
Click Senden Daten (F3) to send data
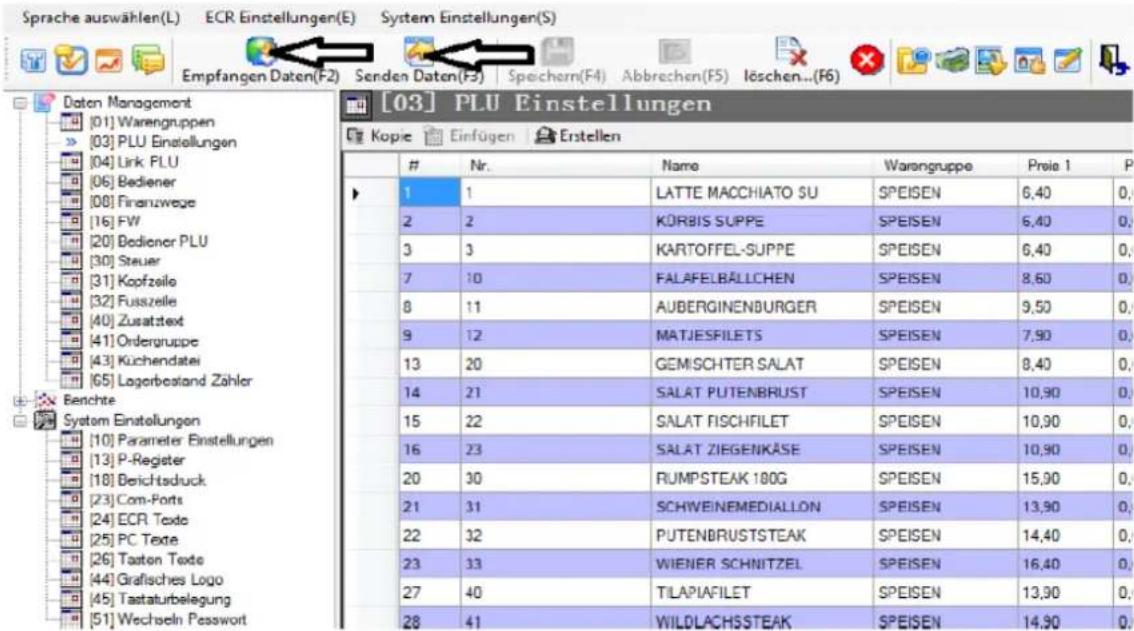tap(419, 61)
